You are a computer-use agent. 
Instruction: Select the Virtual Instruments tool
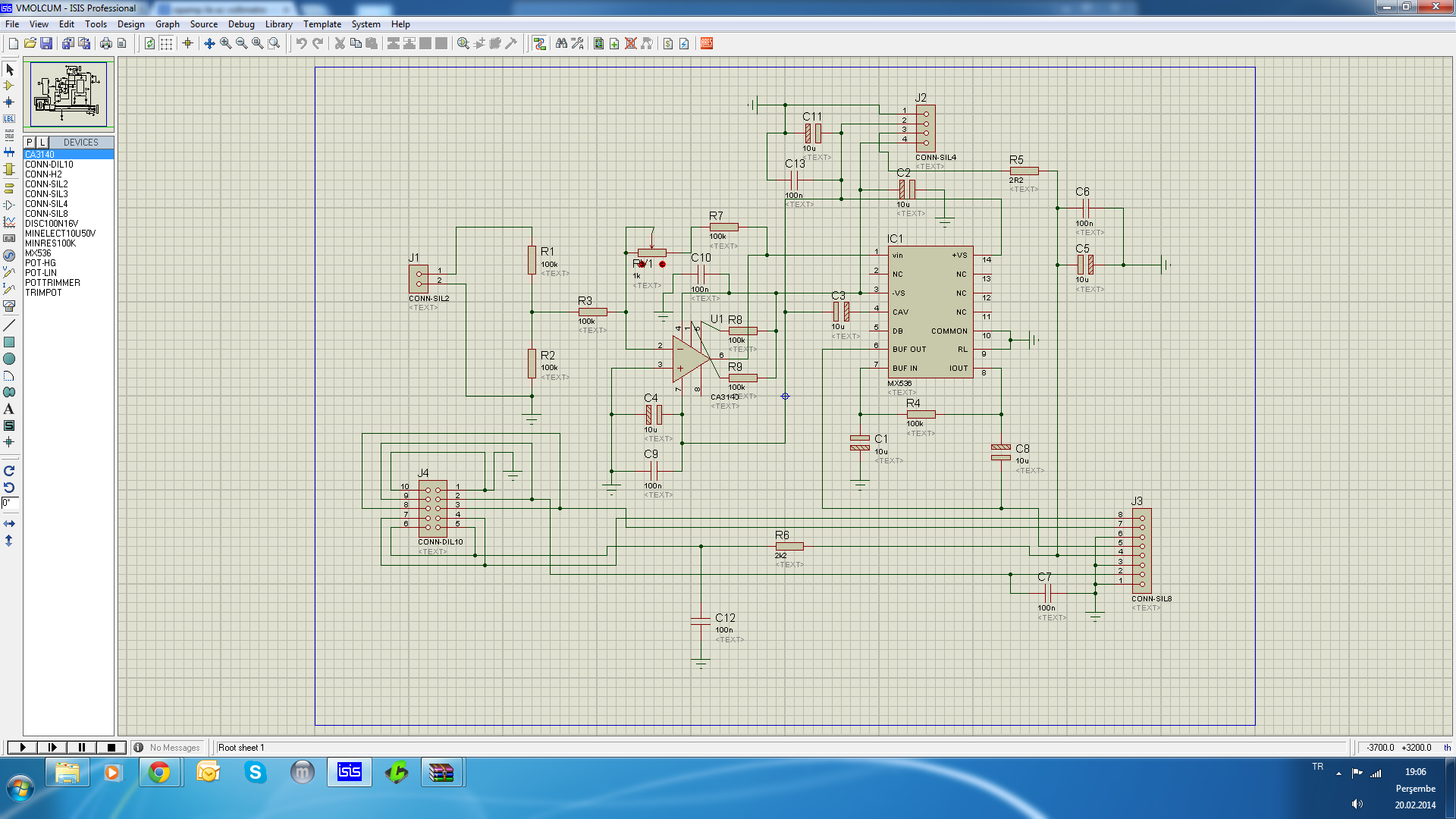(x=9, y=306)
